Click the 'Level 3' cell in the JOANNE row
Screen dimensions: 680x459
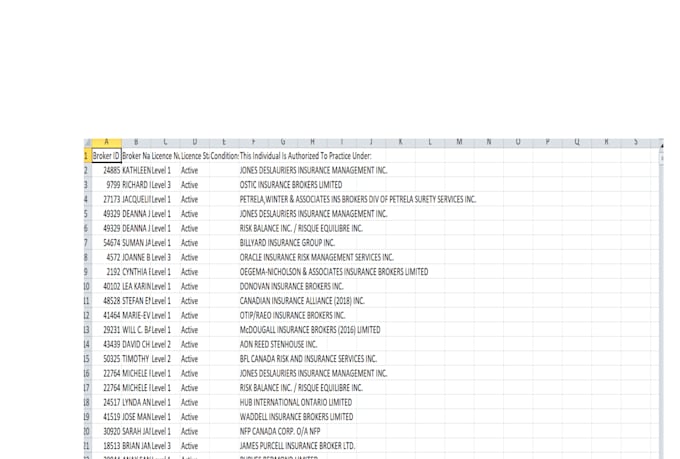[x=165, y=258]
